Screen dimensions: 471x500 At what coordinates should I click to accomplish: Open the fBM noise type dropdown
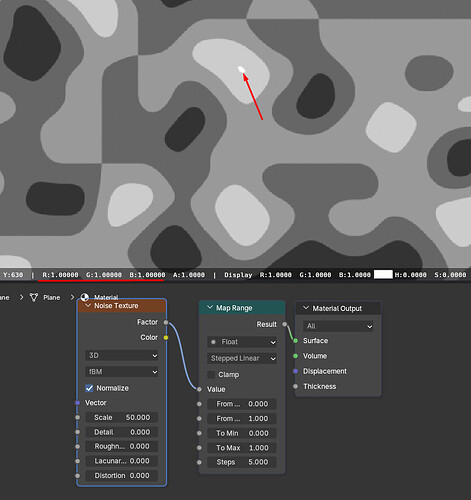click(x=122, y=371)
